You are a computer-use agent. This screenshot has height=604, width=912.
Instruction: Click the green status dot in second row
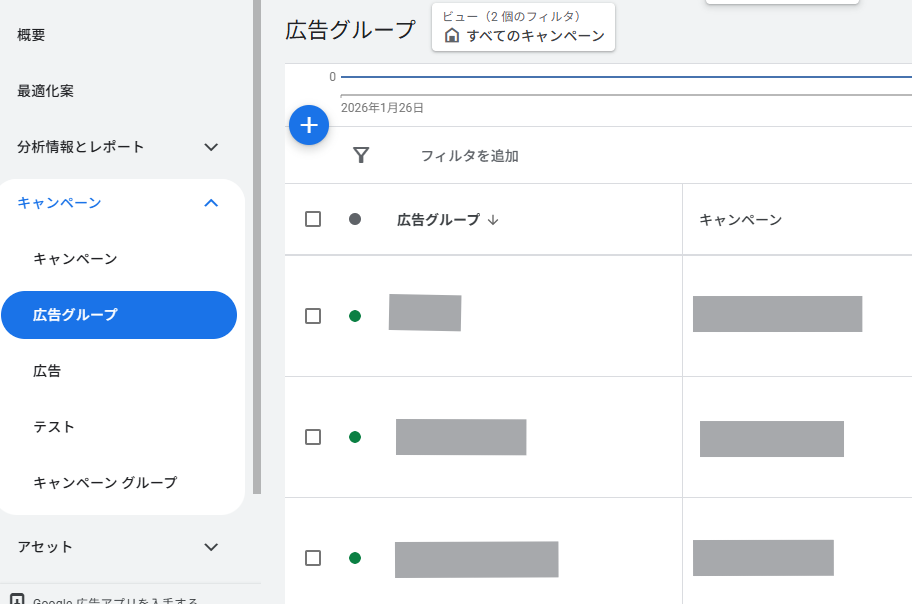point(355,437)
